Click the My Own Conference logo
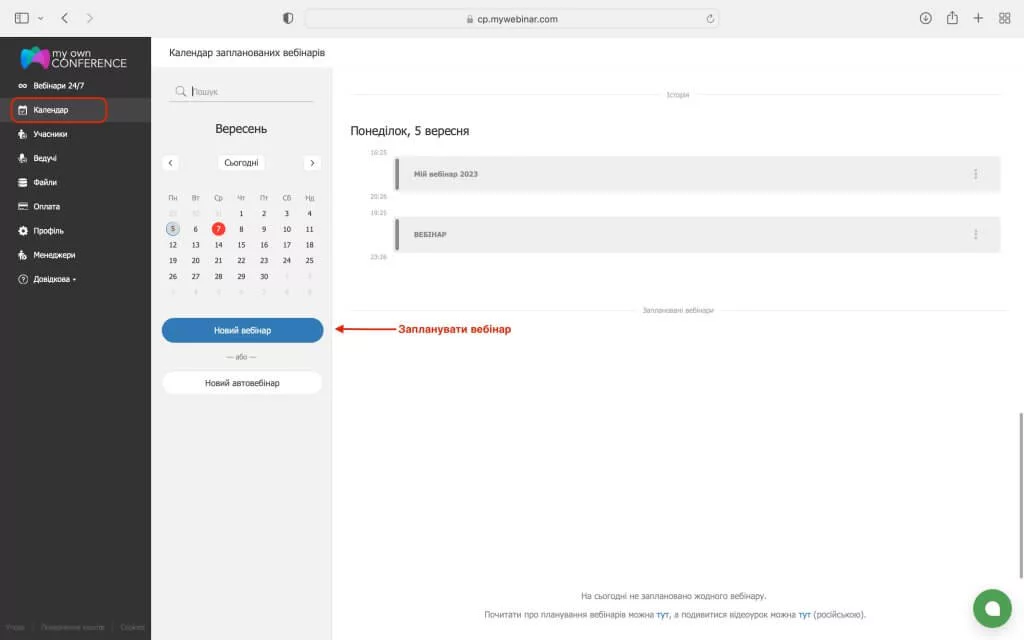Viewport: 1024px width, 640px height. [x=74, y=58]
